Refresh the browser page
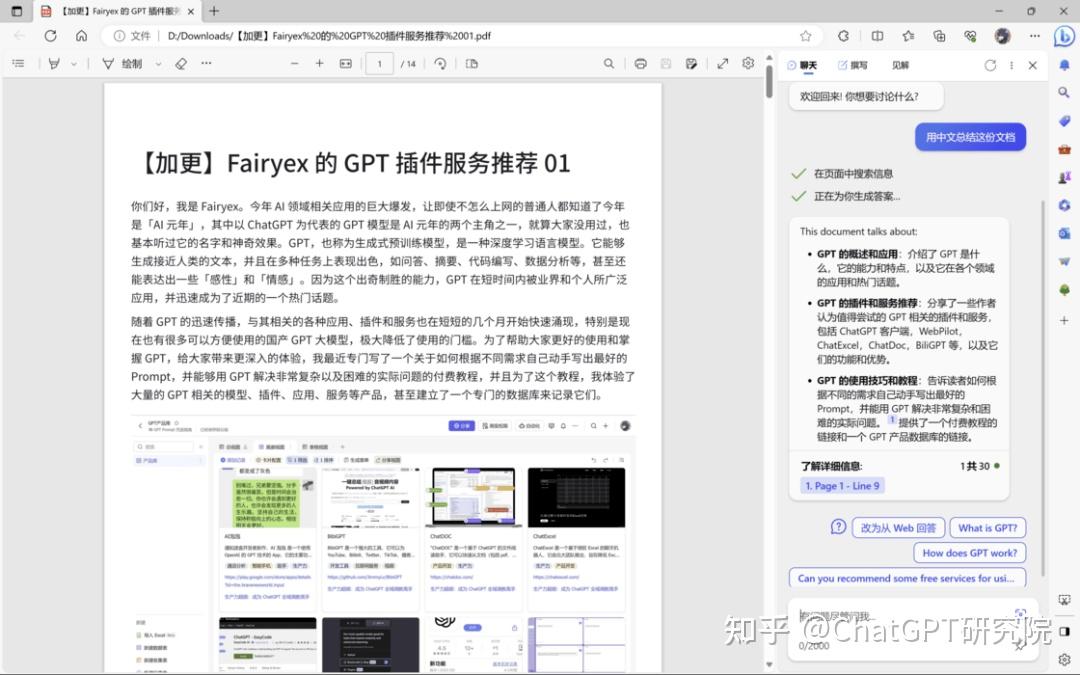This screenshot has height=675, width=1080. 50,36
